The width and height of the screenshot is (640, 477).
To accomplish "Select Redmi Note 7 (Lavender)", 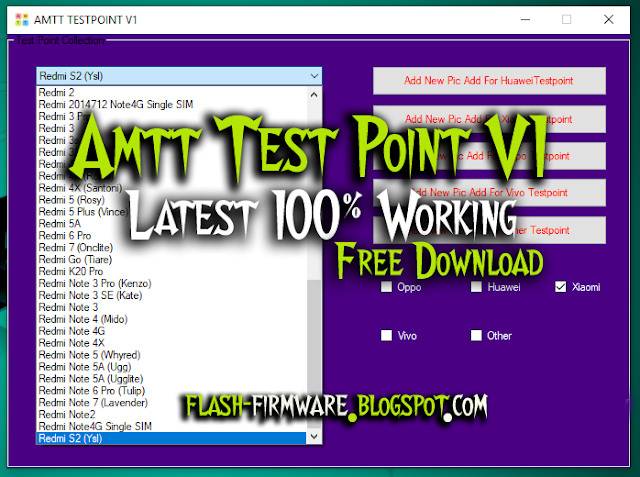I will (171, 403).
